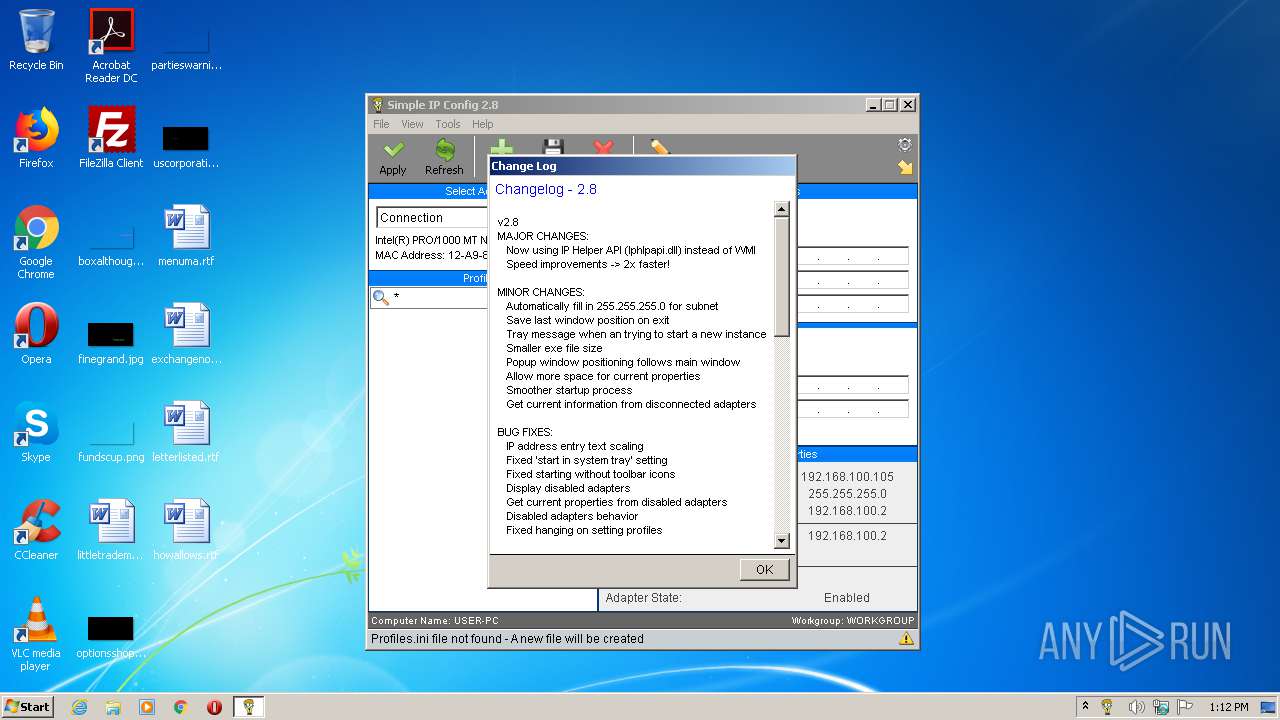The image size is (1280, 720).
Task: Click the 192.168.100.105 current IP value
Action: [847, 477]
